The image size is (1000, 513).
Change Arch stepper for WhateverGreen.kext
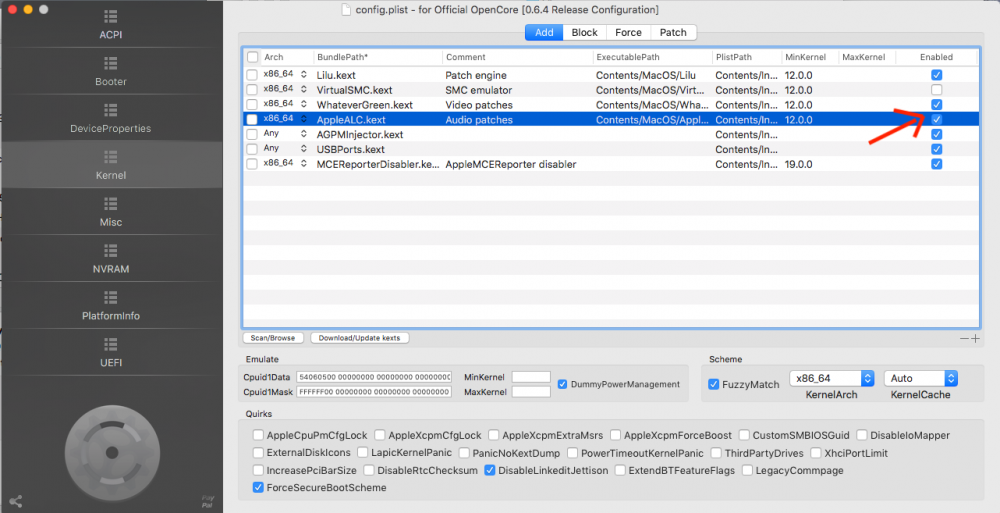(x=304, y=104)
